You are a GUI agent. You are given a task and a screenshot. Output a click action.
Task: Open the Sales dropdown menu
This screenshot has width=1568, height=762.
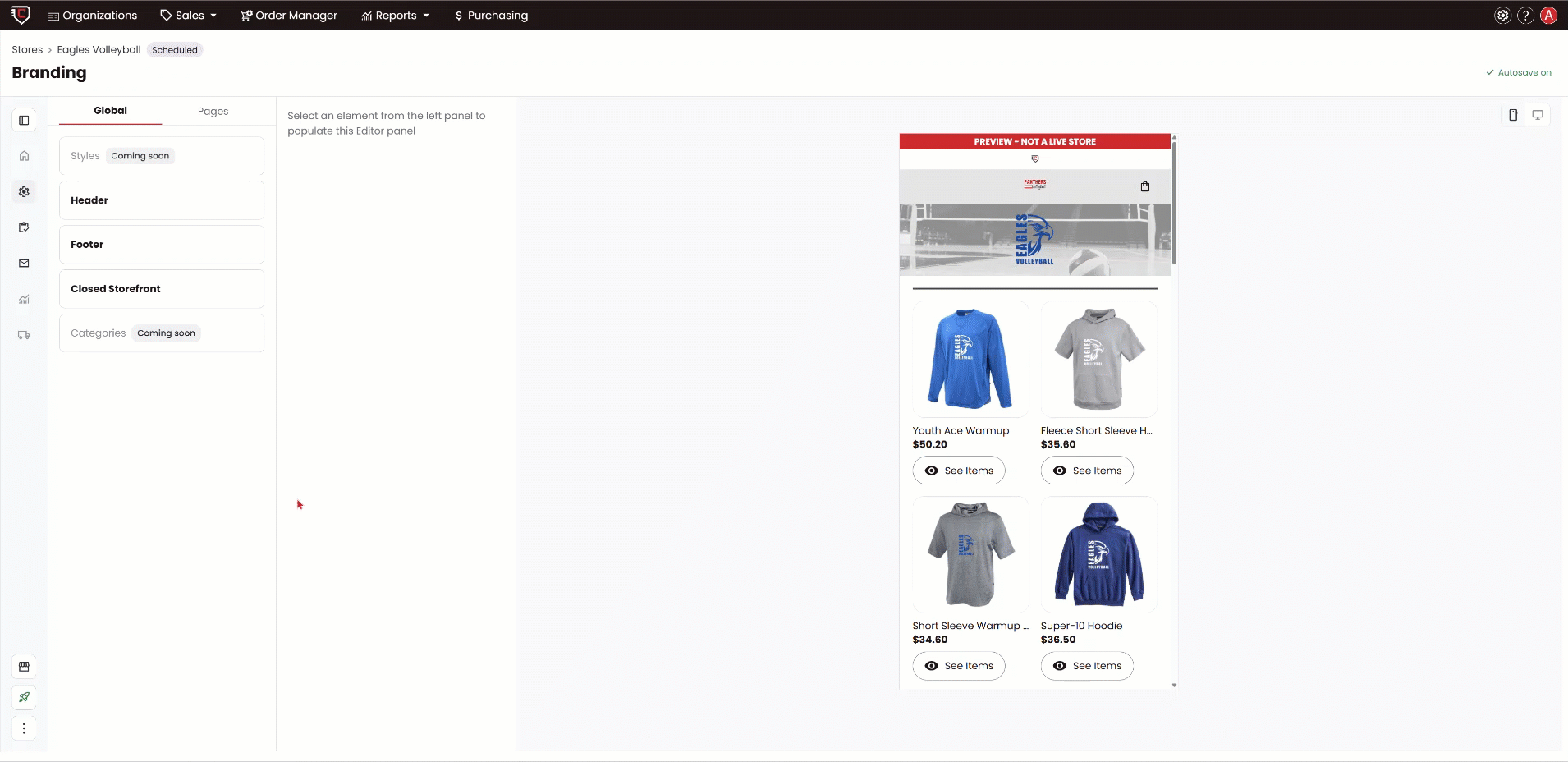coord(187,15)
